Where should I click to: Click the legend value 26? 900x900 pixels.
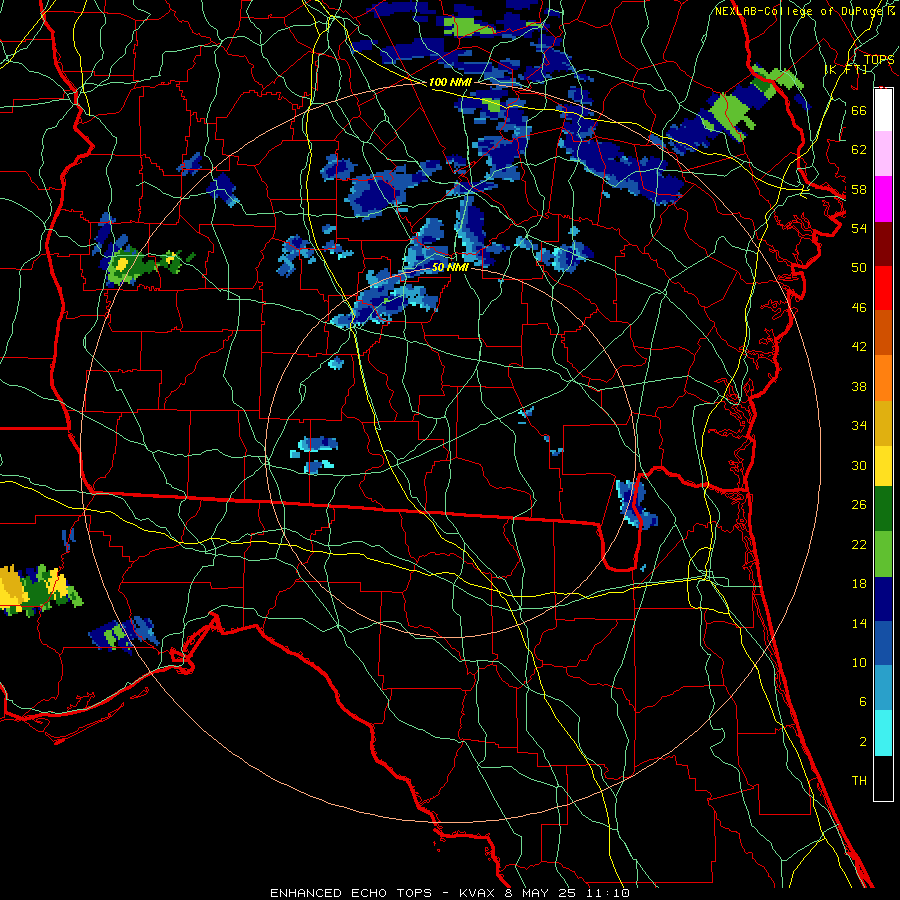(859, 505)
